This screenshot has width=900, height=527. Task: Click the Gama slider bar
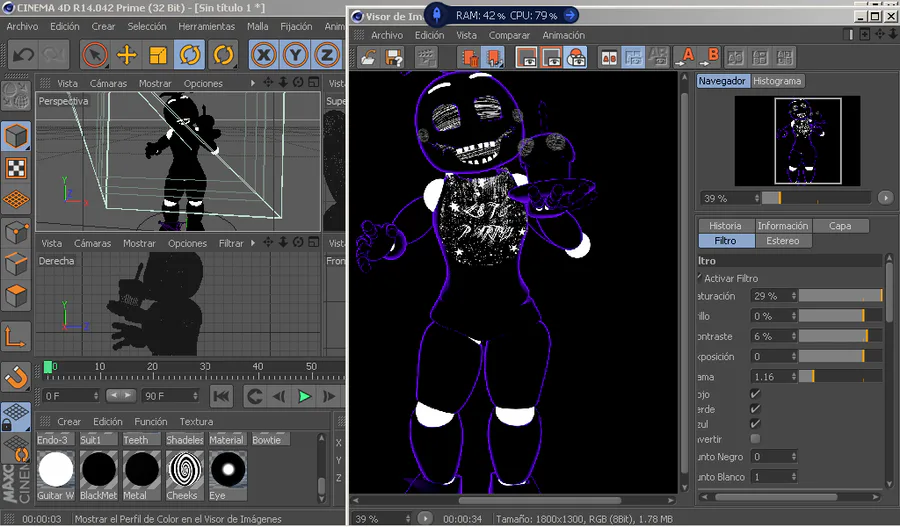coord(840,377)
